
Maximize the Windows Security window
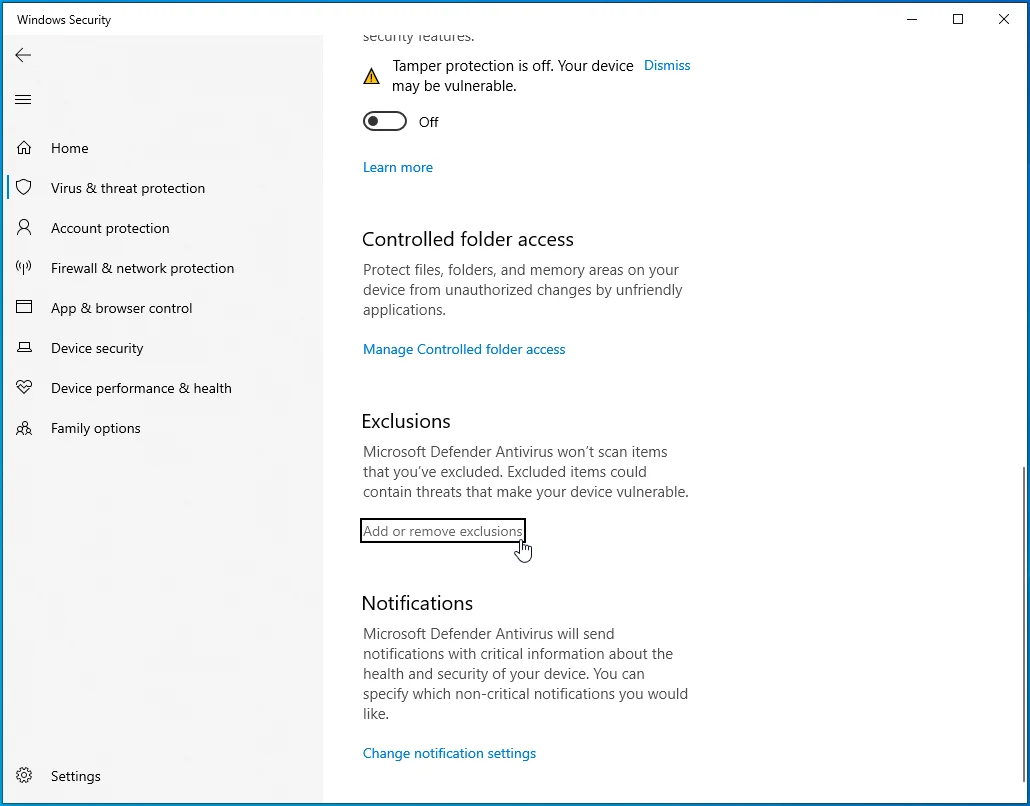(x=958, y=20)
